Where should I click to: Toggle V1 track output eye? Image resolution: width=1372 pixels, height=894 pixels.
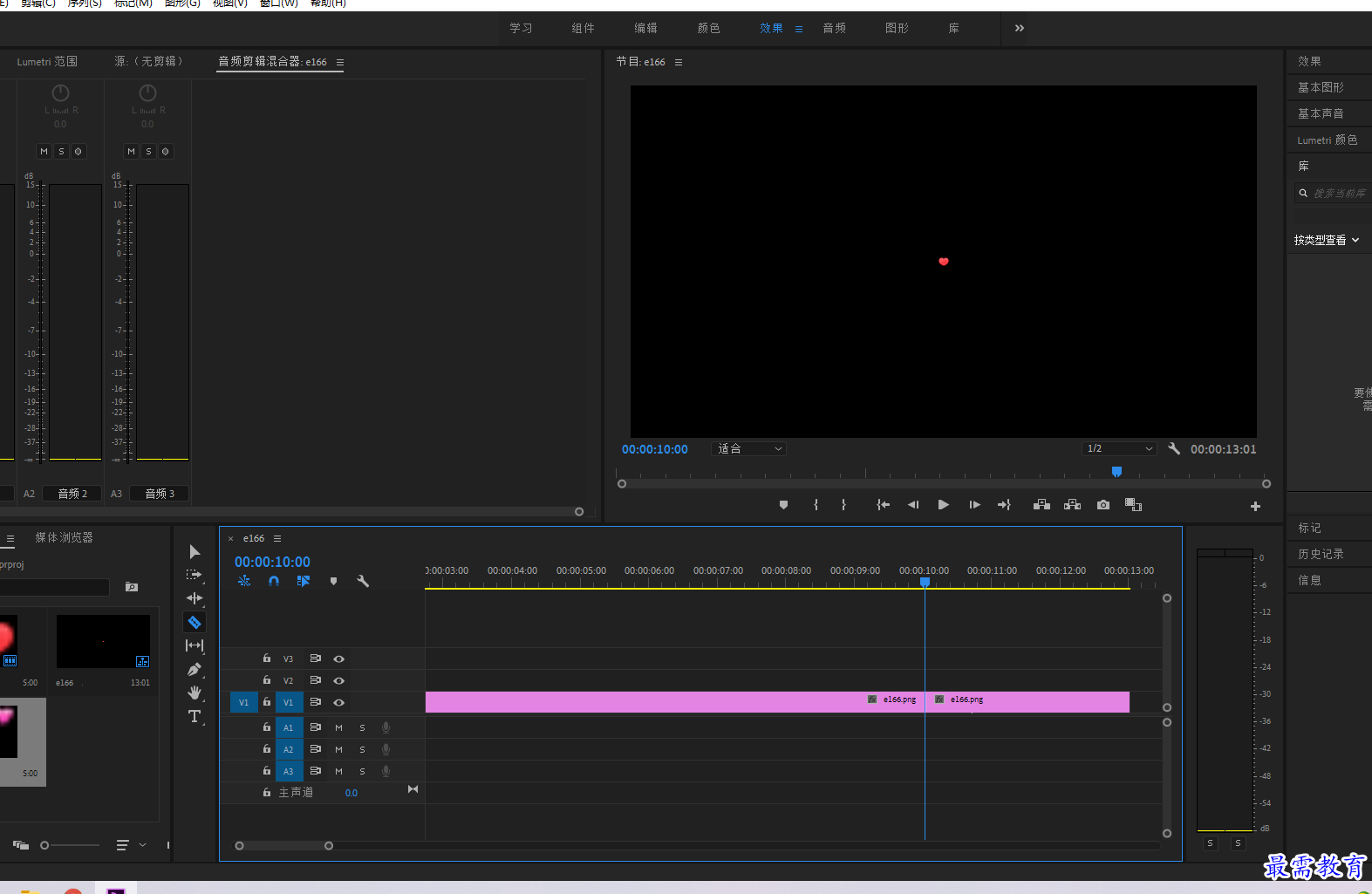tap(338, 702)
